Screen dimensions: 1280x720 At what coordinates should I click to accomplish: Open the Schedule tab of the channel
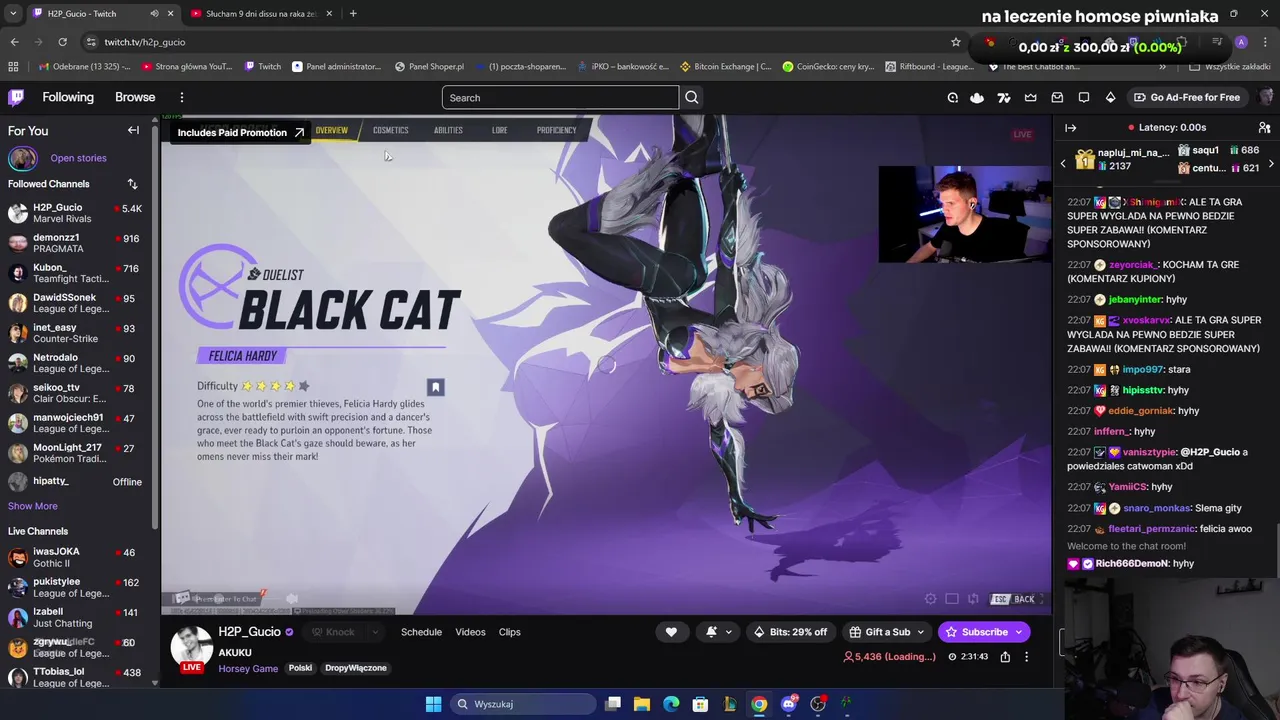(421, 632)
